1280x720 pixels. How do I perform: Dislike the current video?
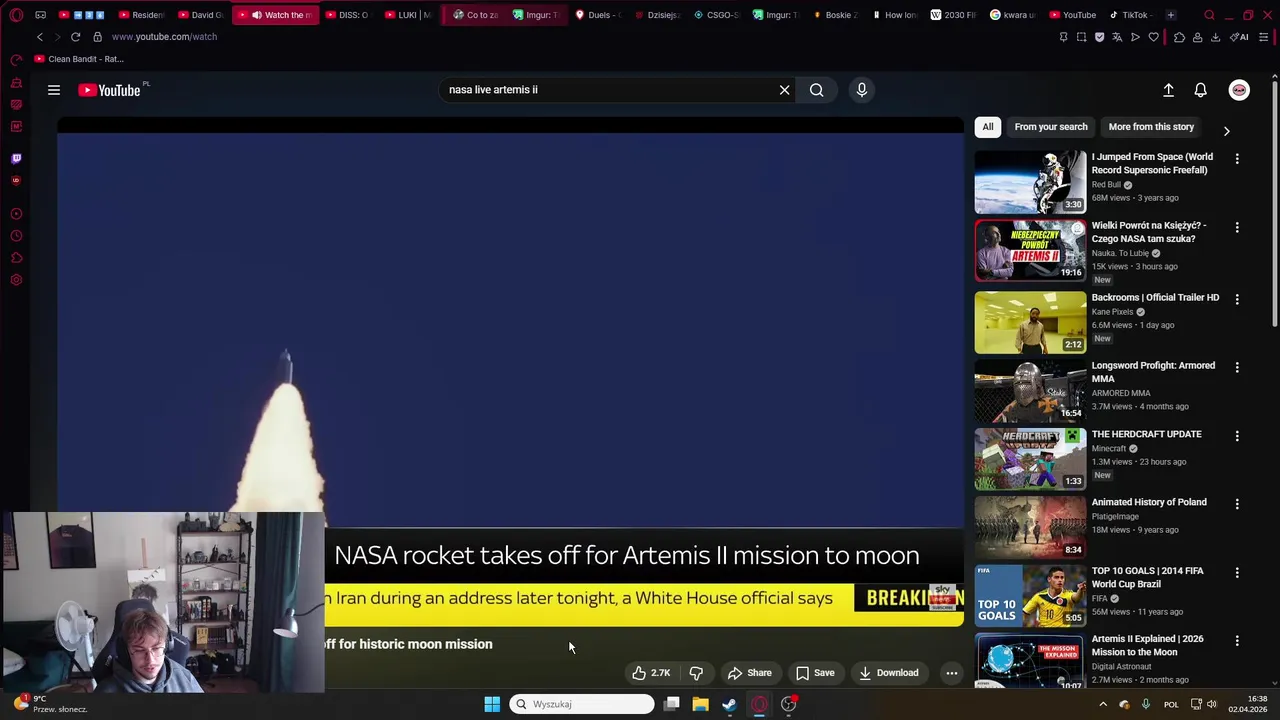tap(696, 673)
